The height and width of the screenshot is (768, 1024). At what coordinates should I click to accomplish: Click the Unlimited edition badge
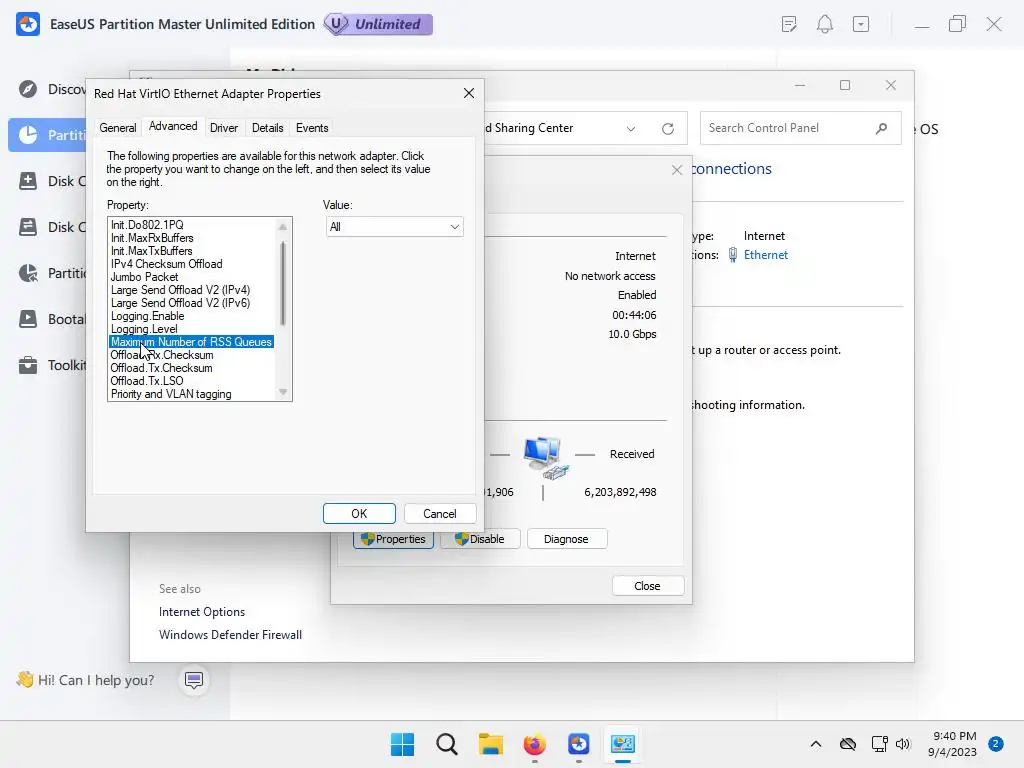378,24
